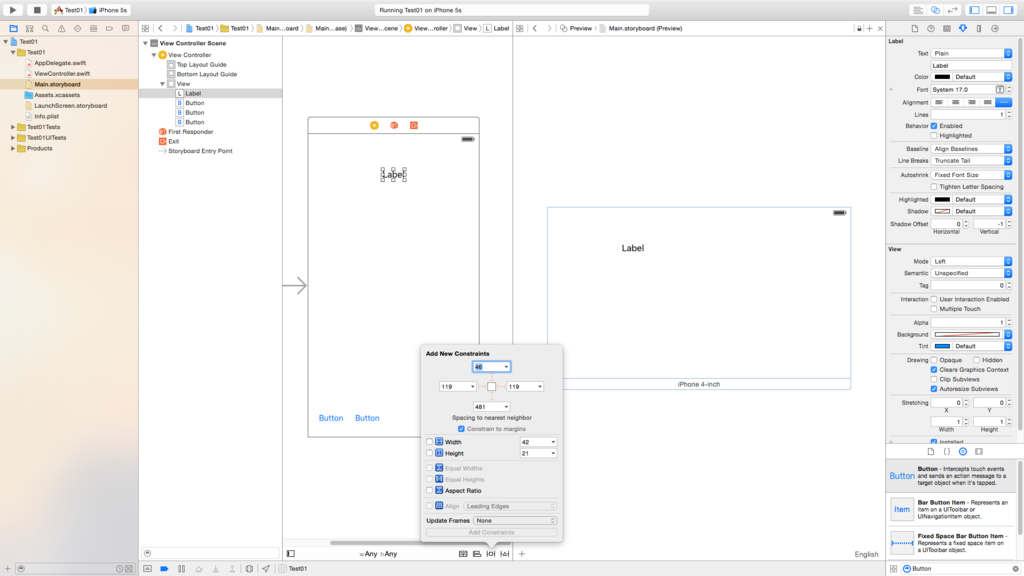1024x576 pixels.
Task: Open the View Mode Left dropdown
Action: (971, 261)
